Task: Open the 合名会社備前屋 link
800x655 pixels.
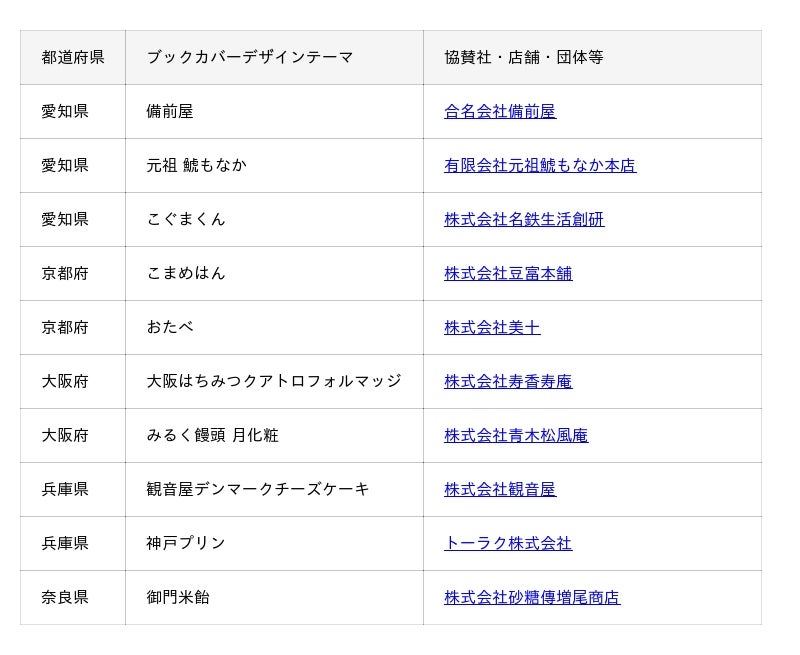Action: pyautogui.click(x=500, y=111)
